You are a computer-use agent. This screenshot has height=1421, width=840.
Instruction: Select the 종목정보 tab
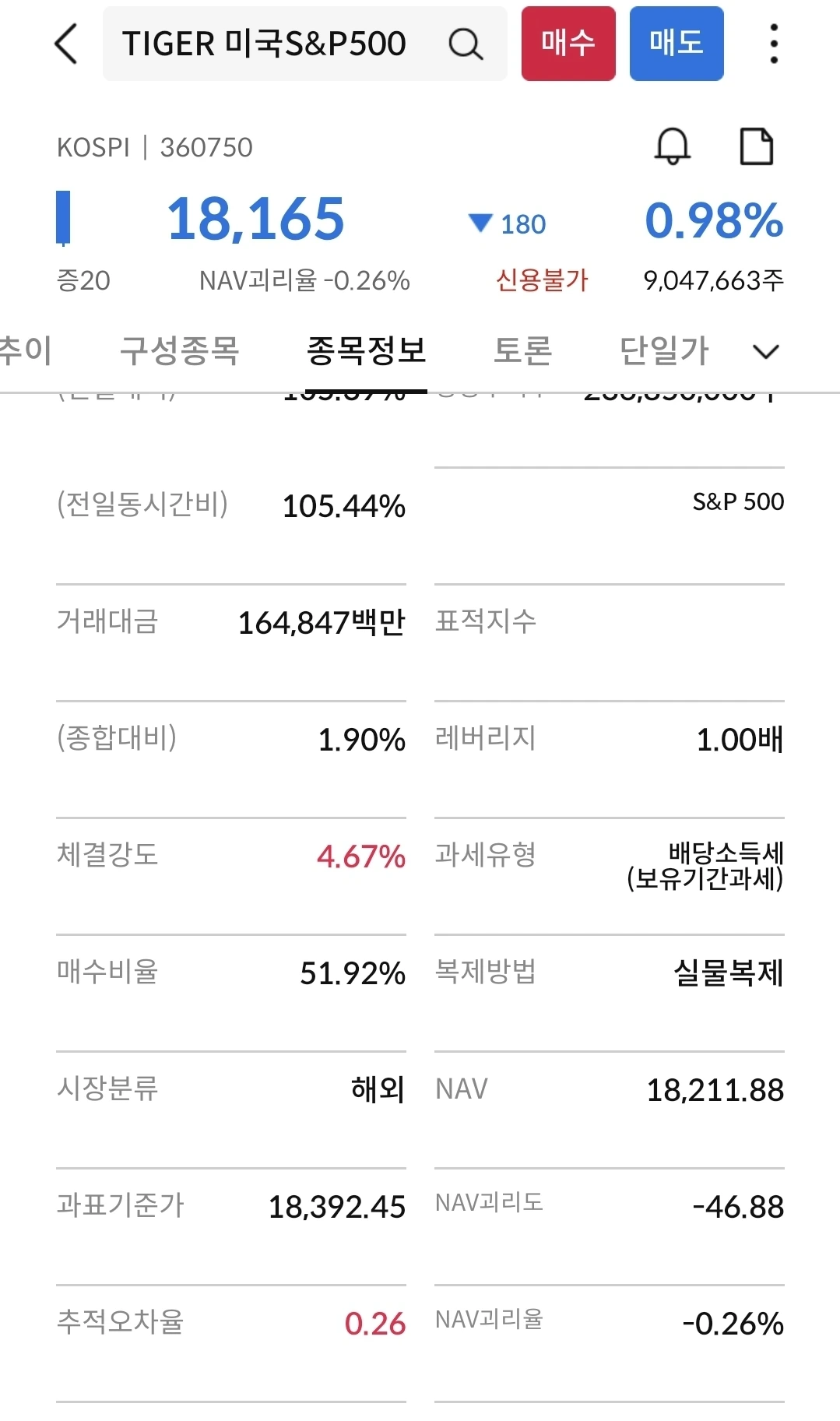366,350
